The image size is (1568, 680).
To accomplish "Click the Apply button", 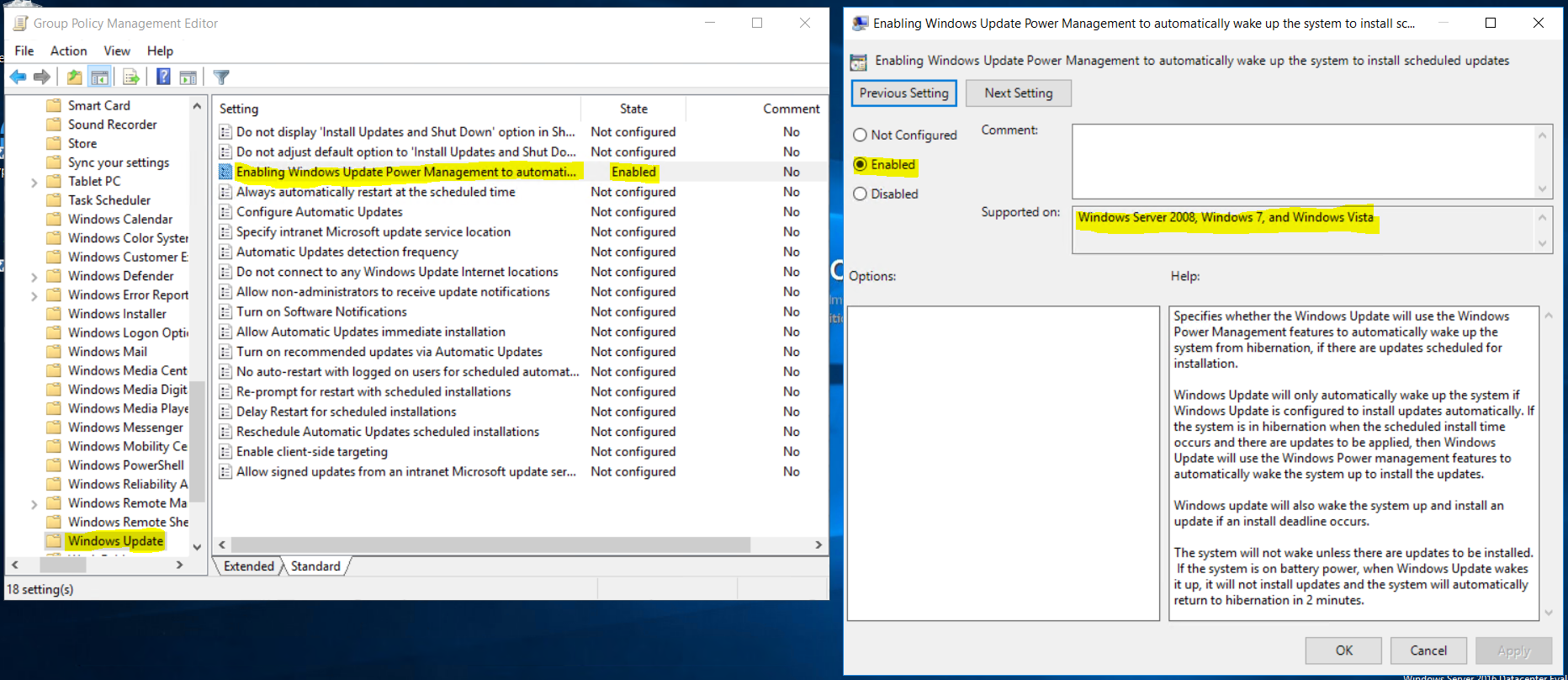I will [1514, 651].
